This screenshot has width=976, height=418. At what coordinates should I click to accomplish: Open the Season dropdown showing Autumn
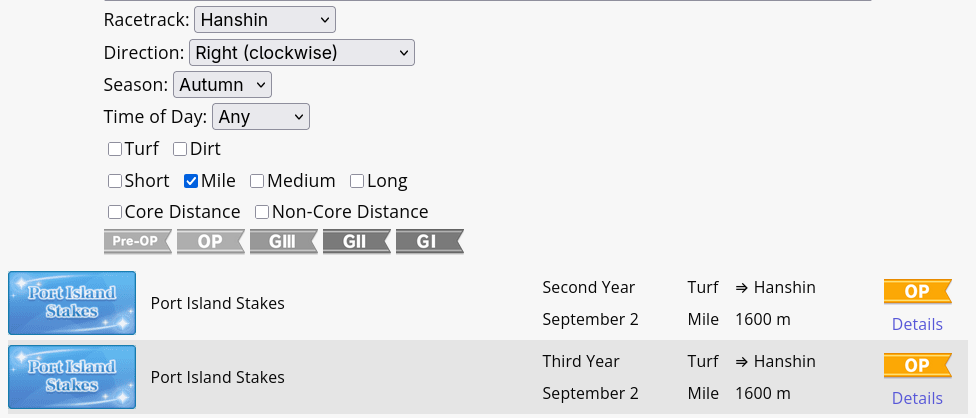click(222, 85)
